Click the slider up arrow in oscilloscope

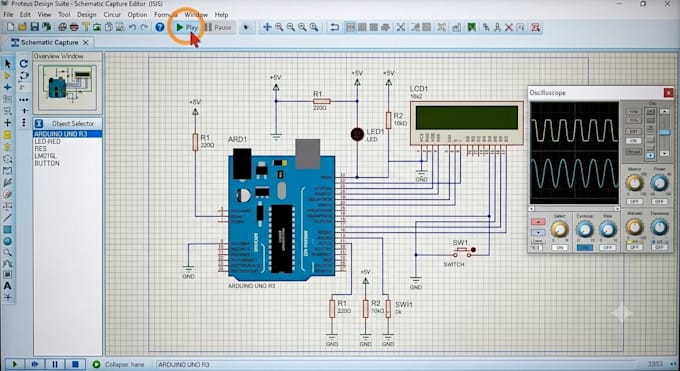pos(664,112)
